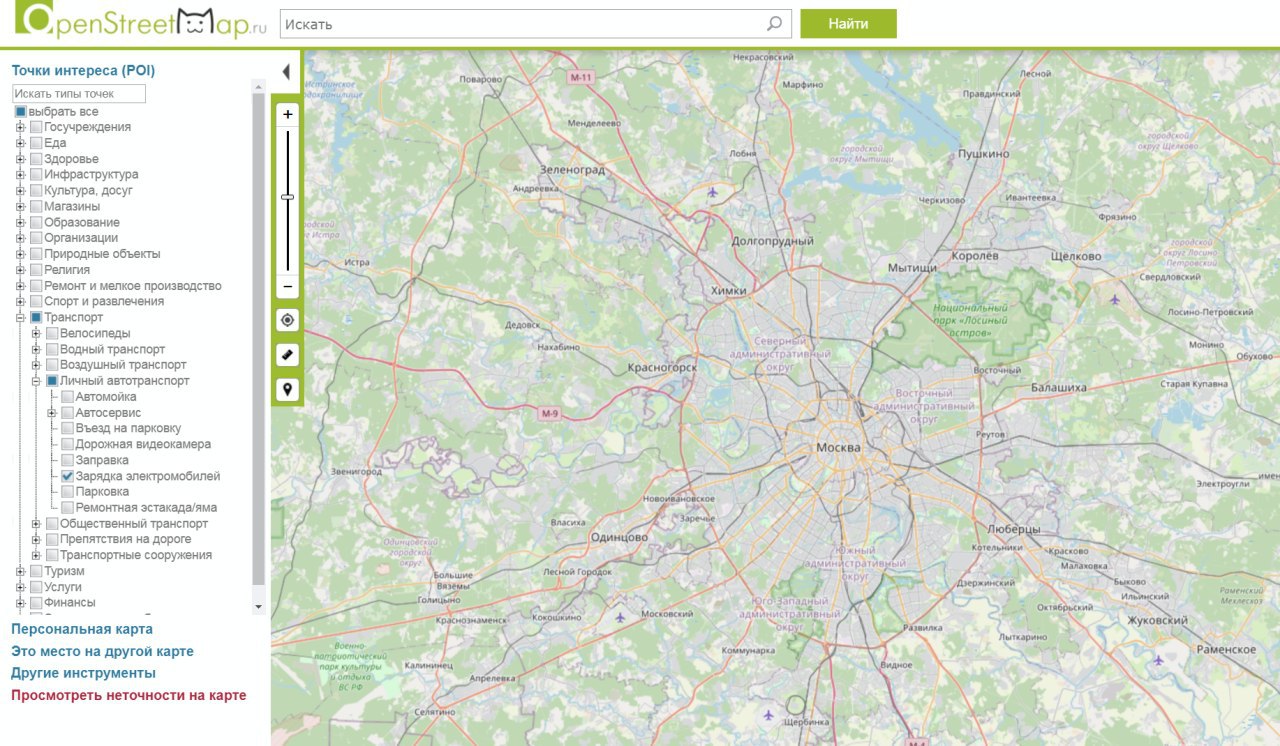Collapse the Личный автотранспорт node
Viewport: 1280px width, 746px height.
(36, 381)
